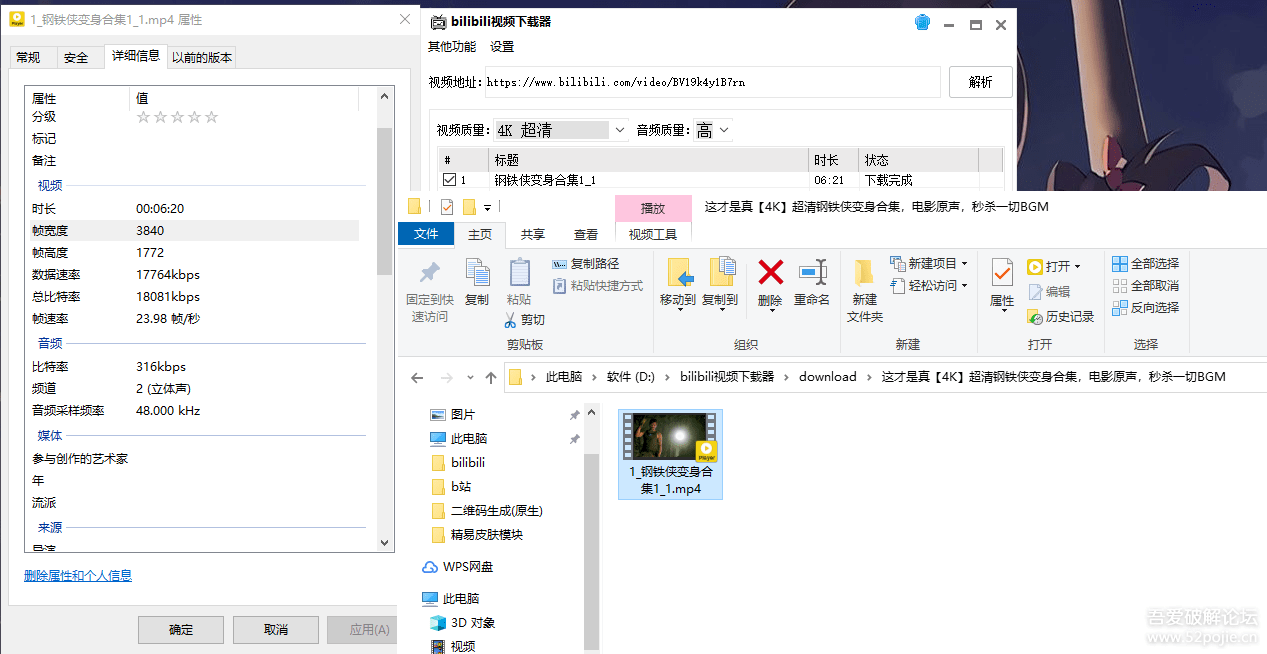Click properties list scrollbar down arrow
1267x654 pixels.
pyautogui.click(x=386, y=543)
